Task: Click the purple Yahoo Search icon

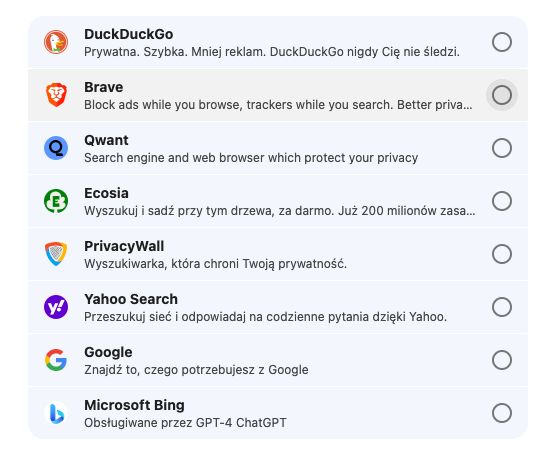Action: [x=56, y=307]
